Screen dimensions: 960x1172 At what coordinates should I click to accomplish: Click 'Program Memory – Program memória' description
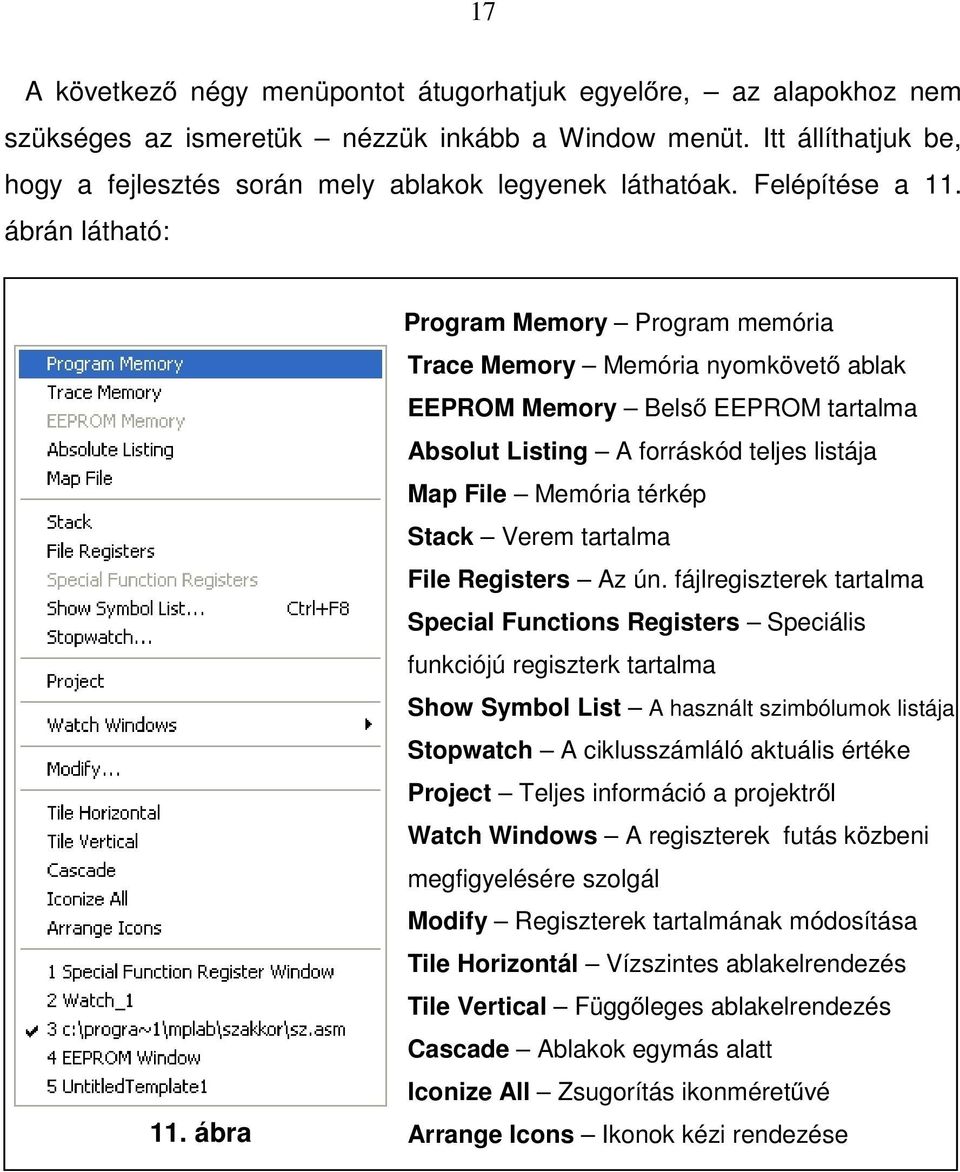point(618,323)
